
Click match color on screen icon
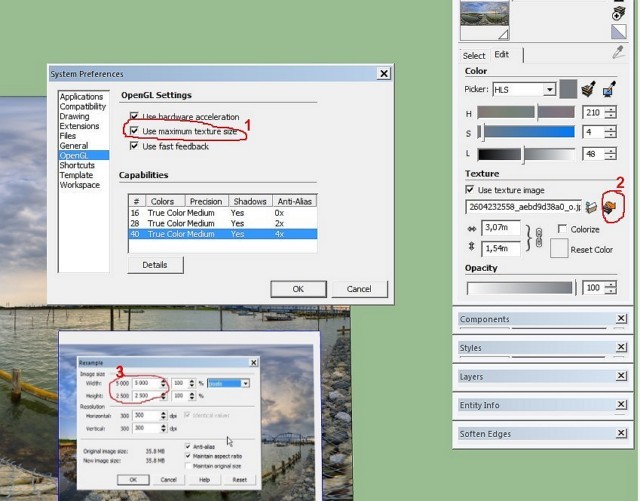(x=609, y=90)
